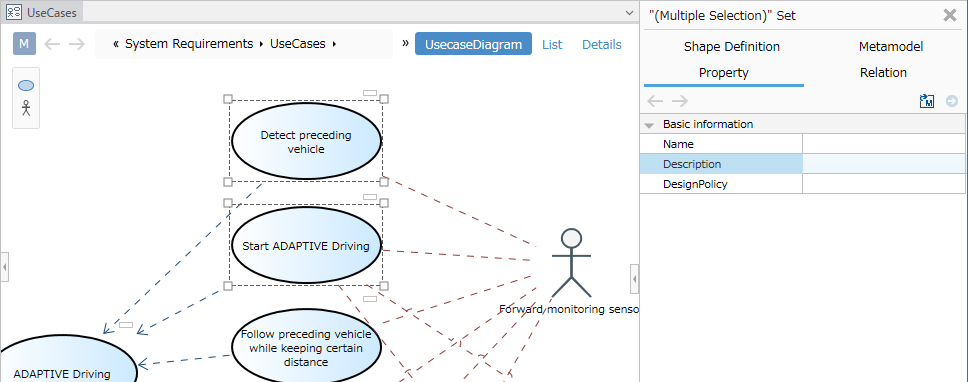Expand breadcrumb with double right chevron
Image resolution: width=968 pixels, height=382 pixels.
(x=406, y=43)
